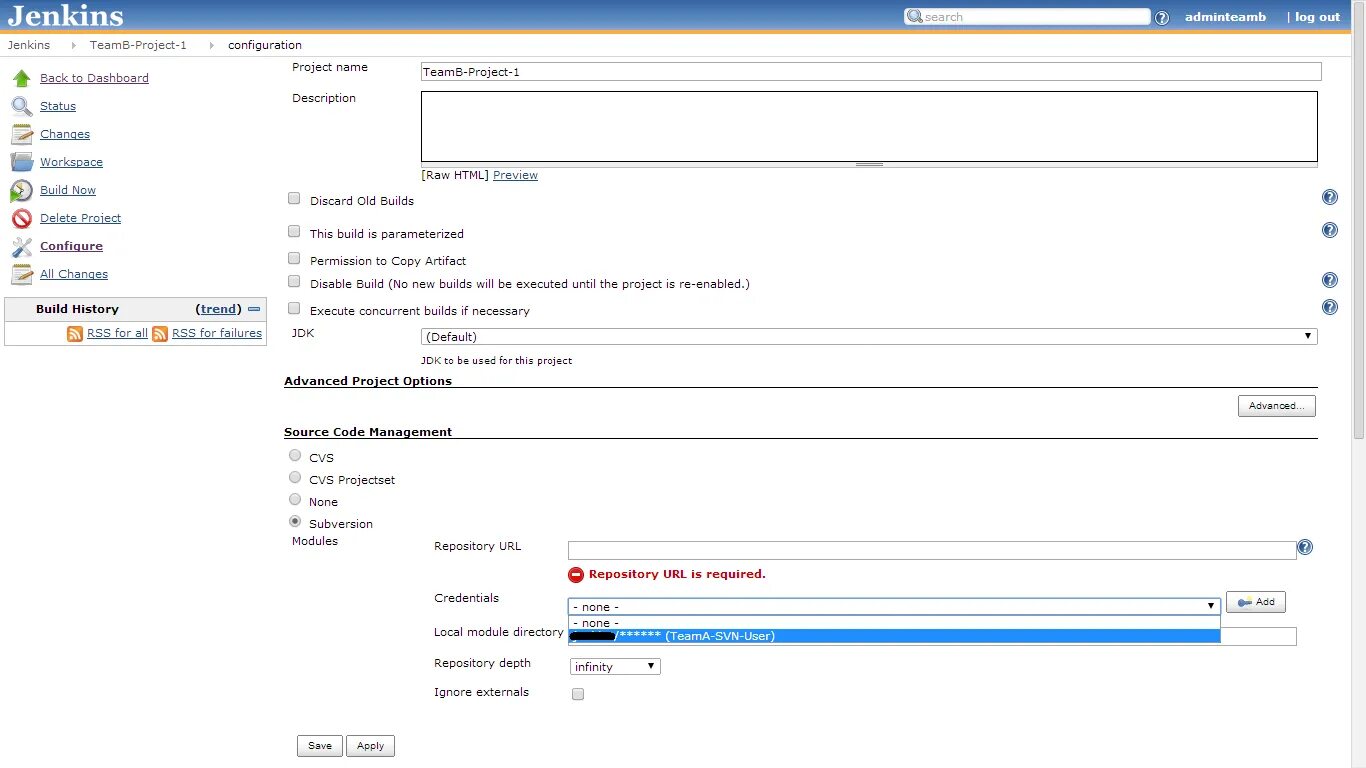Click Build Now link
The width and height of the screenshot is (1366, 768).
(x=68, y=190)
